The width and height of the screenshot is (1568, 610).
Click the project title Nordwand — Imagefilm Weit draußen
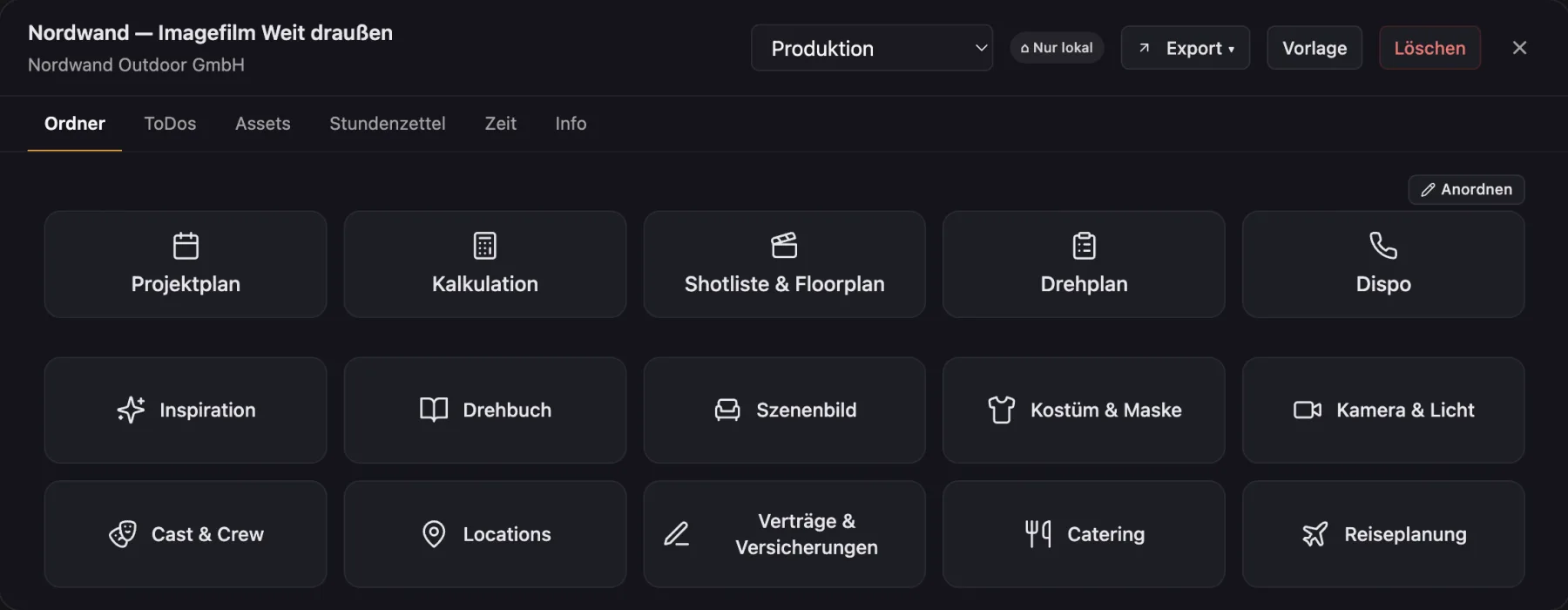tap(210, 33)
